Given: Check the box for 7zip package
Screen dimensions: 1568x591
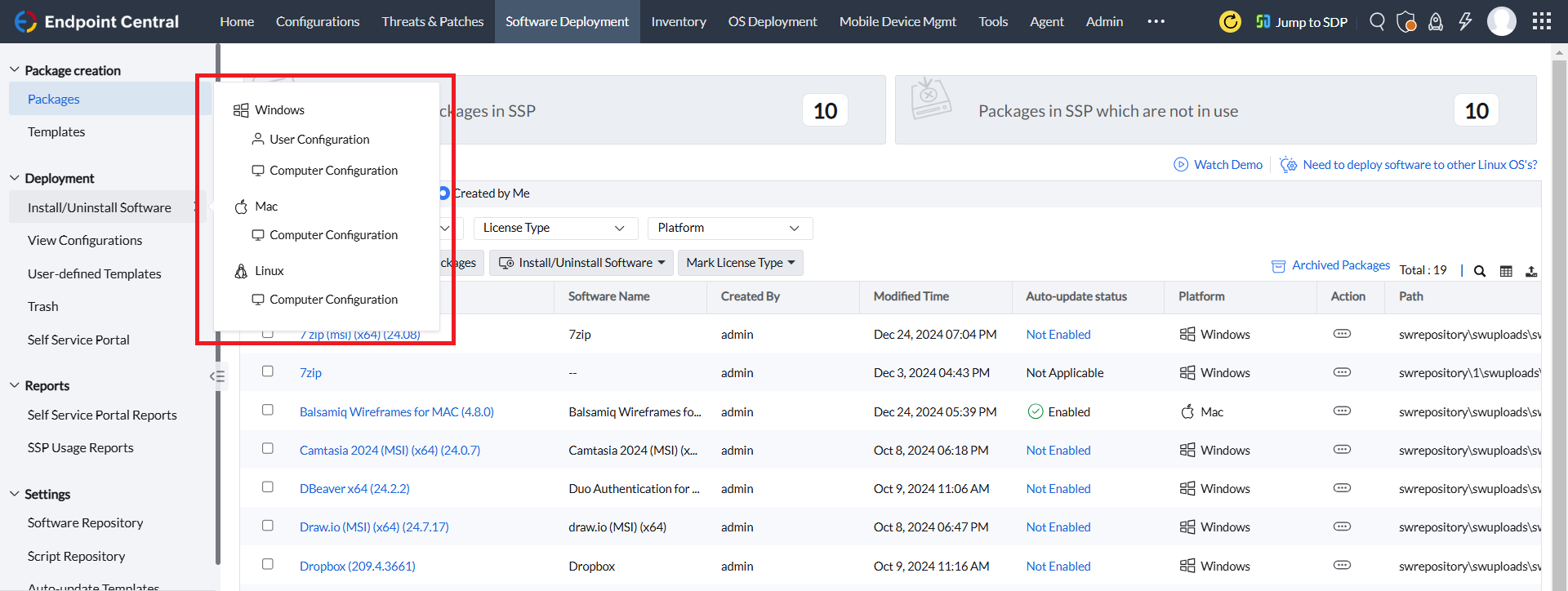Looking at the screenshot, I should coord(267,371).
